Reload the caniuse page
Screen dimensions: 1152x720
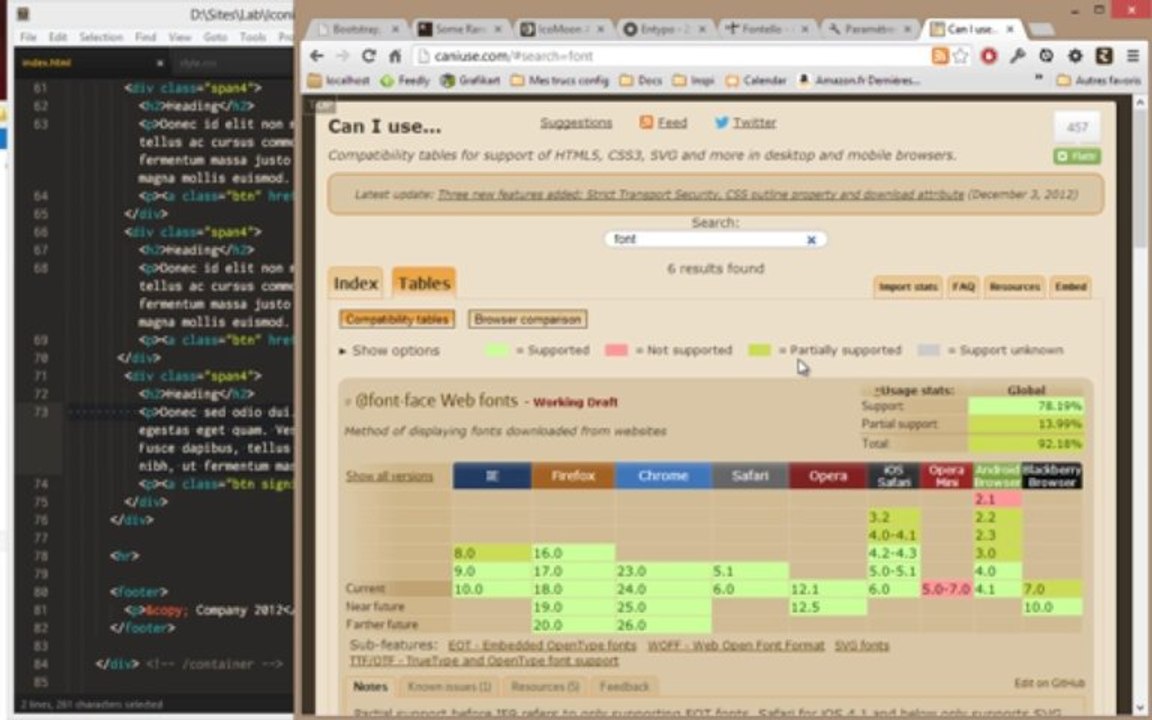tap(369, 56)
